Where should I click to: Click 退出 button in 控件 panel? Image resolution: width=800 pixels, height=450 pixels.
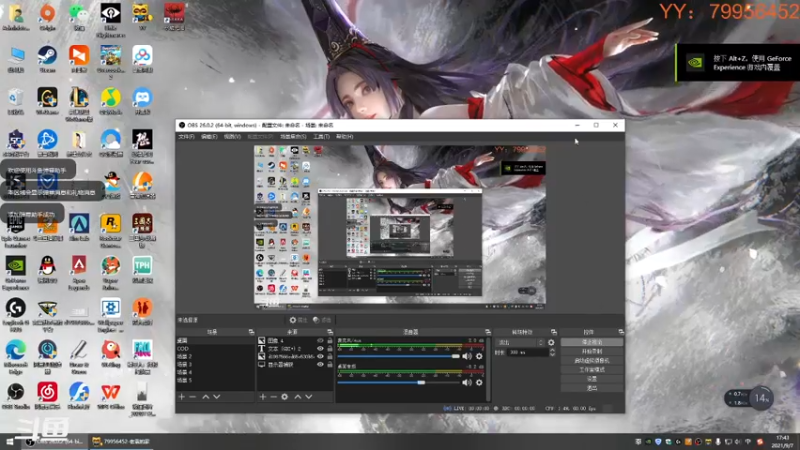592,388
